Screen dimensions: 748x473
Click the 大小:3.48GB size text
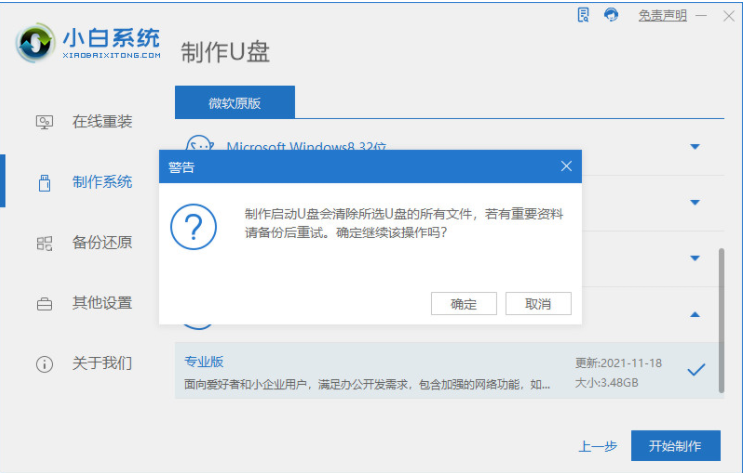click(606, 383)
